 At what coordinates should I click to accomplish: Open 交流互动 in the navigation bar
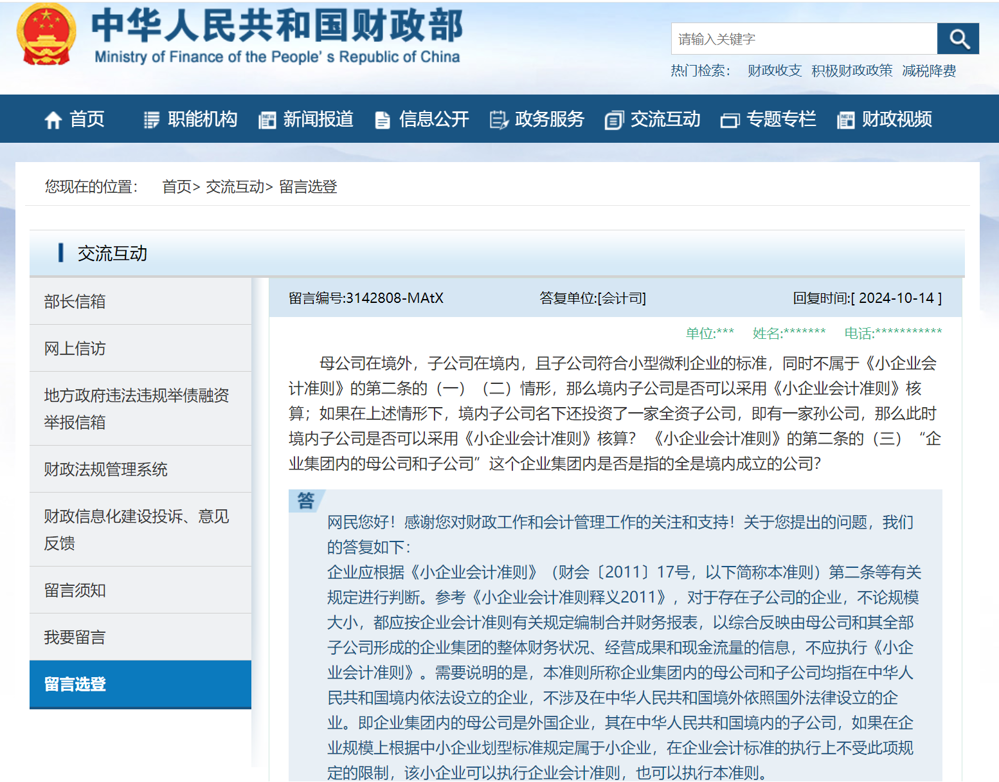point(665,119)
